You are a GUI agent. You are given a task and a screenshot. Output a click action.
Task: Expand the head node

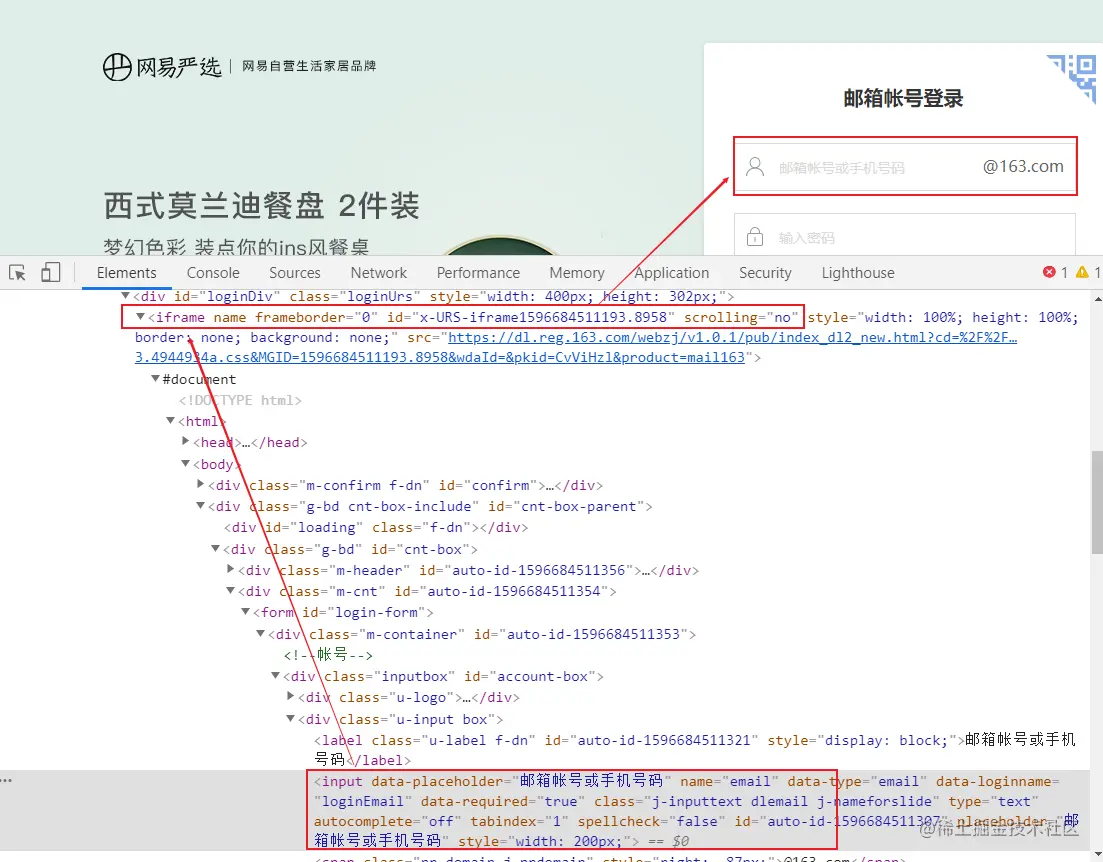(x=186, y=441)
